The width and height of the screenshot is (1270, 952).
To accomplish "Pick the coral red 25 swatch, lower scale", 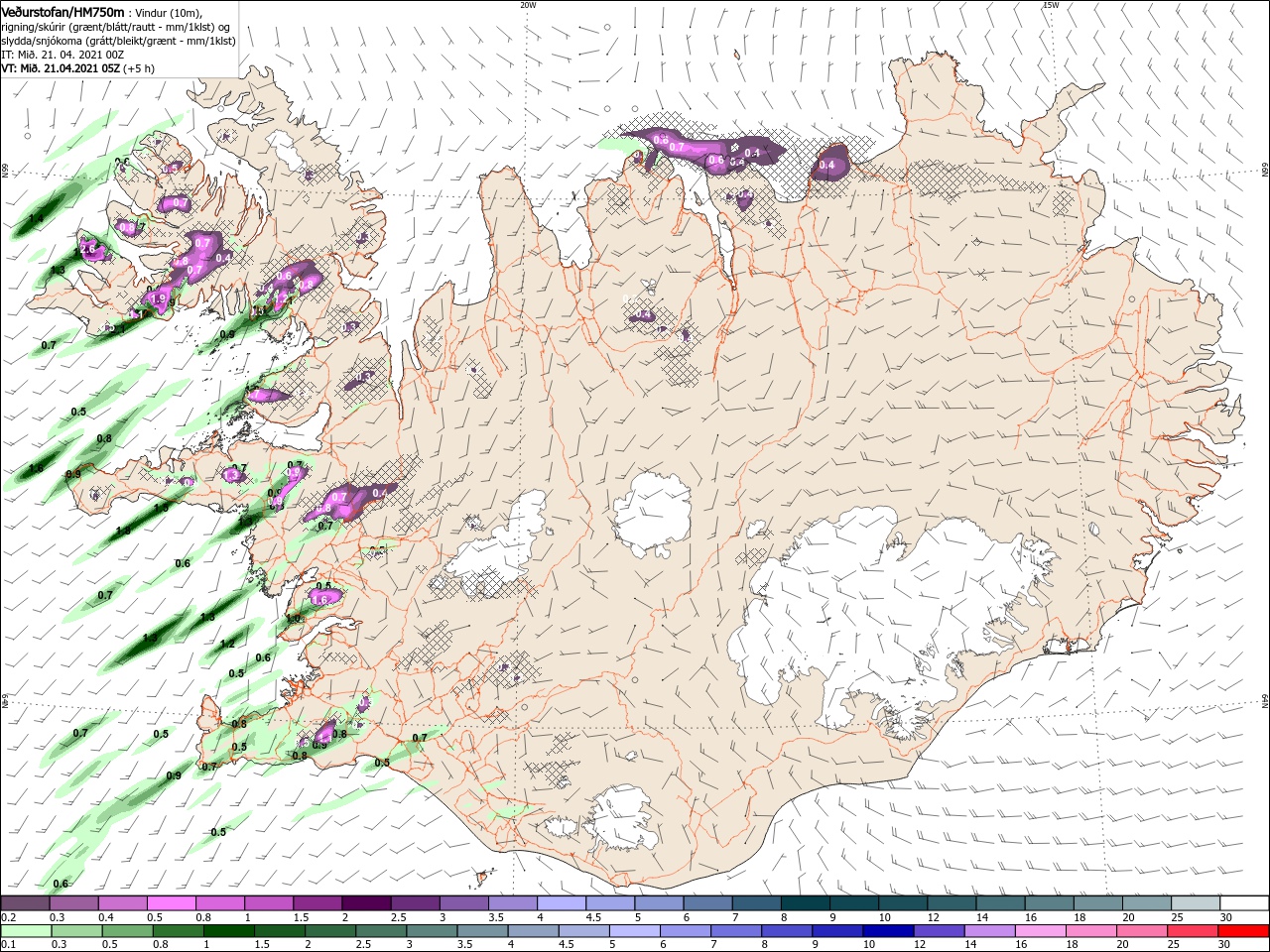I will (x=1193, y=931).
